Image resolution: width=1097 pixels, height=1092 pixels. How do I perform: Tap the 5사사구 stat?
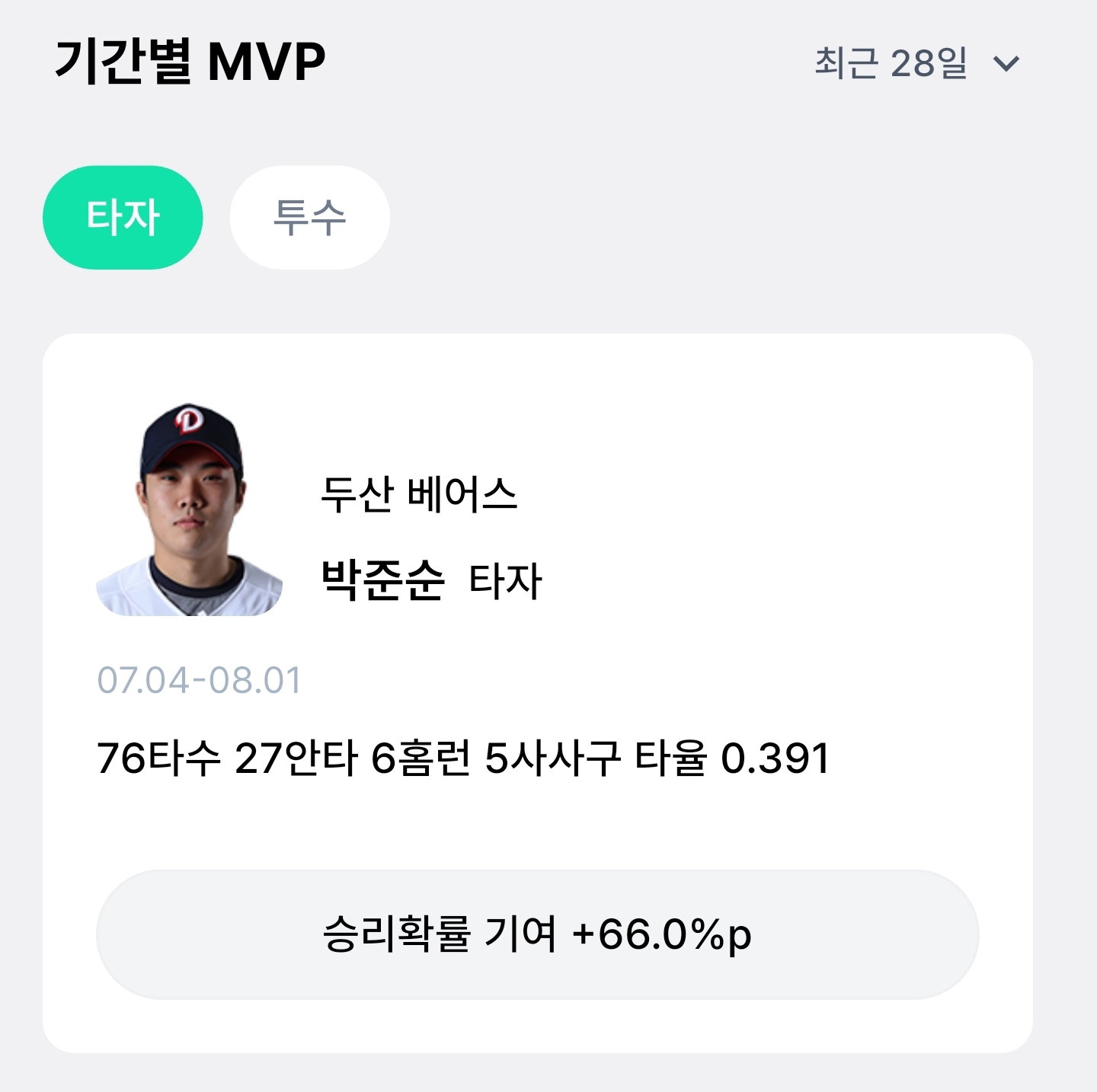pyautogui.click(x=552, y=758)
